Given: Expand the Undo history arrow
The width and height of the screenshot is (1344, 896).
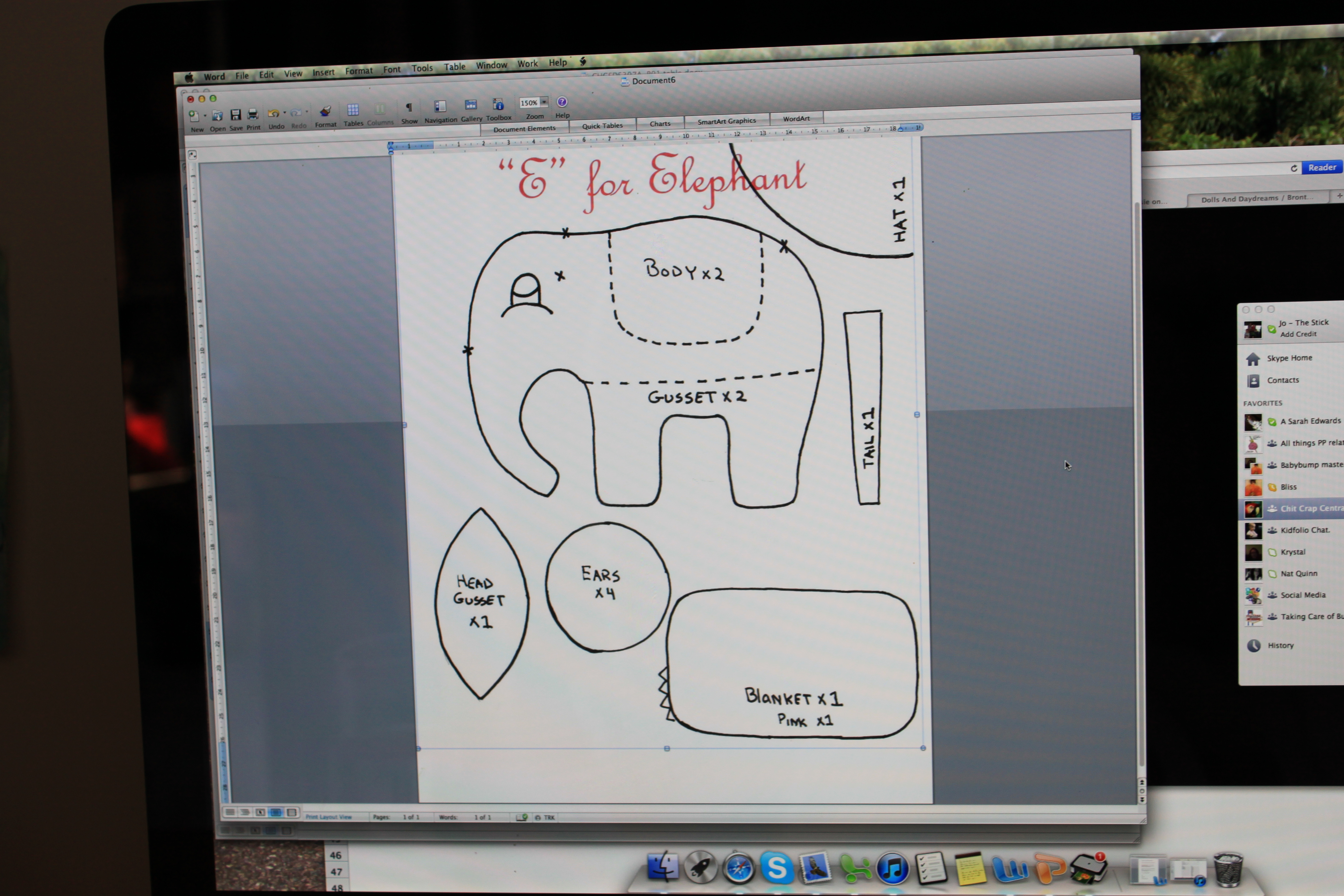Looking at the screenshot, I should [x=285, y=113].
